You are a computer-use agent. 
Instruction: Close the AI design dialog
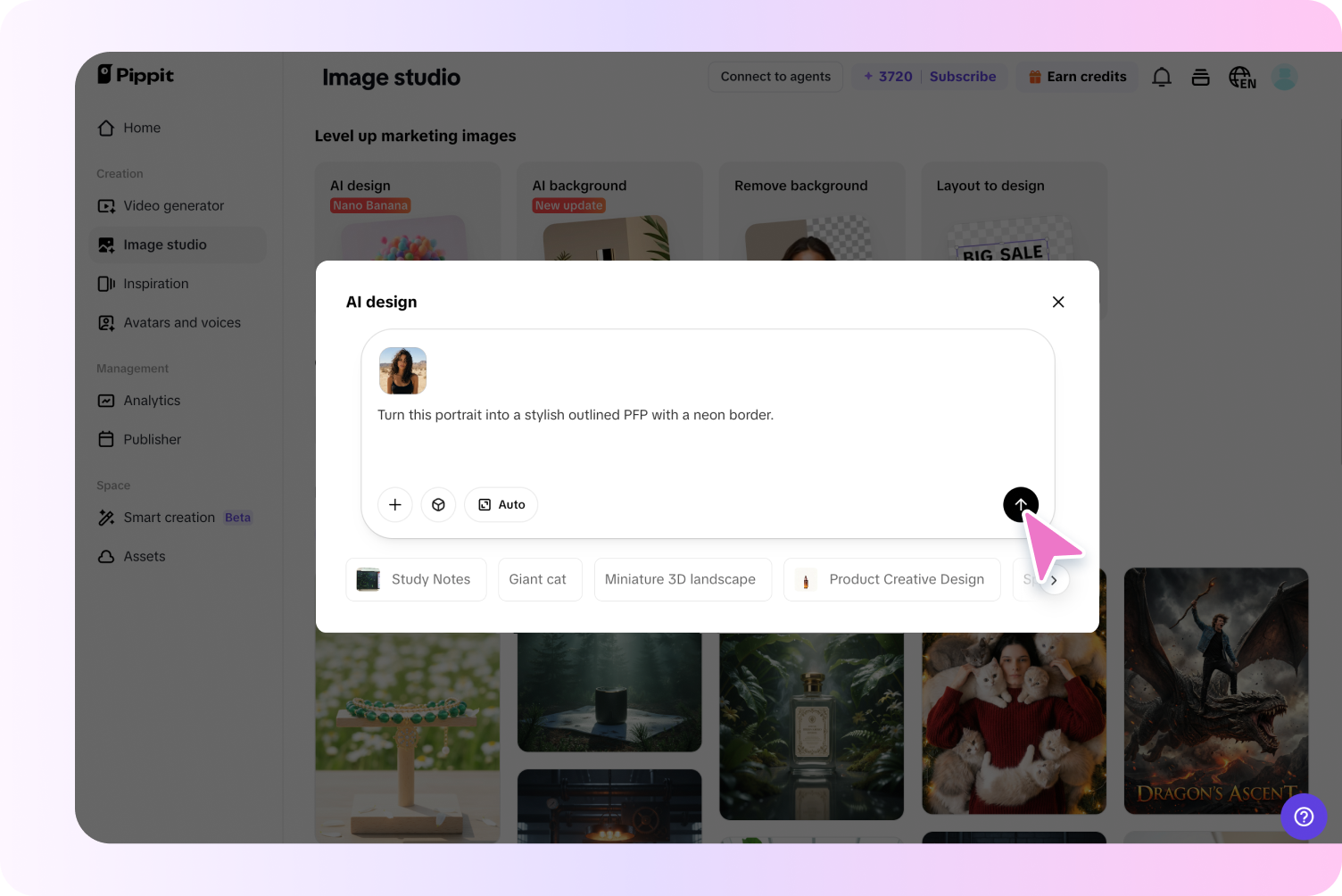tap(1058, 302)
